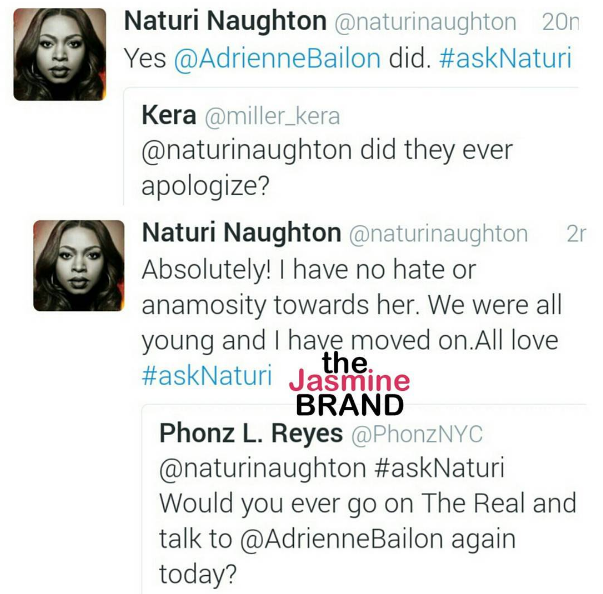Open the second tweet's profile avatar
The height and width of the screenshot is (594, 603).
[79, 265]
